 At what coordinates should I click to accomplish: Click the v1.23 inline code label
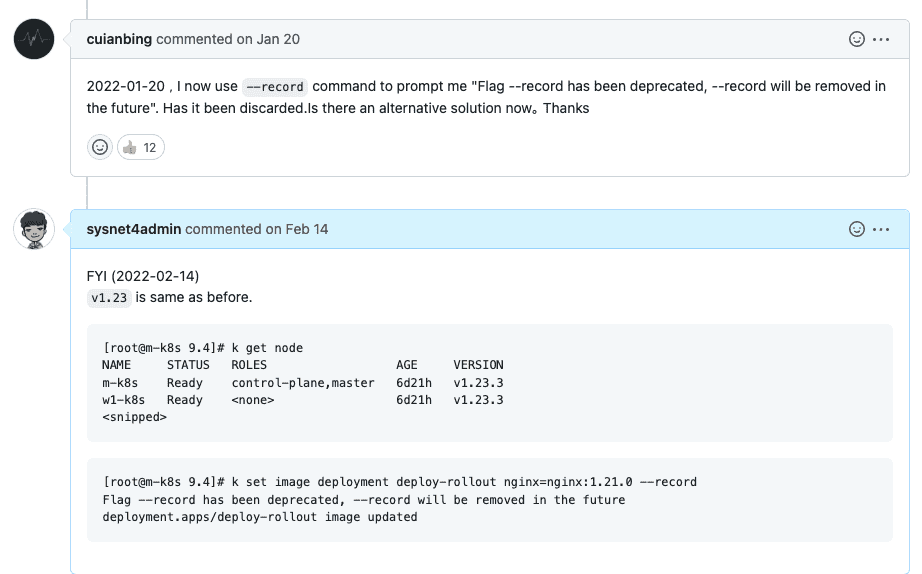[x=109, y=298]
